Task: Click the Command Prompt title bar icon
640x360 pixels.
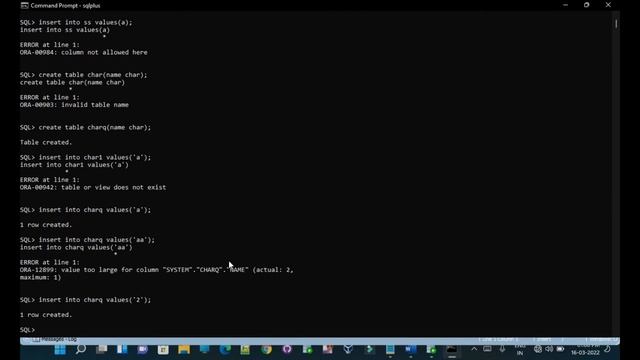Action: (24, 5)
